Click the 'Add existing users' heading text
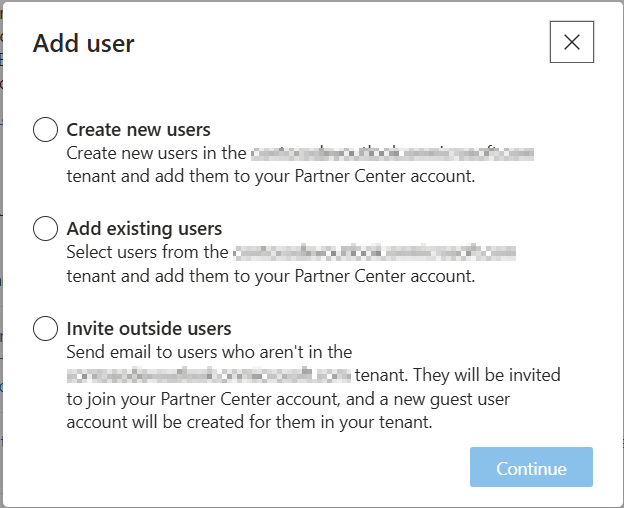 coord(144,229)
